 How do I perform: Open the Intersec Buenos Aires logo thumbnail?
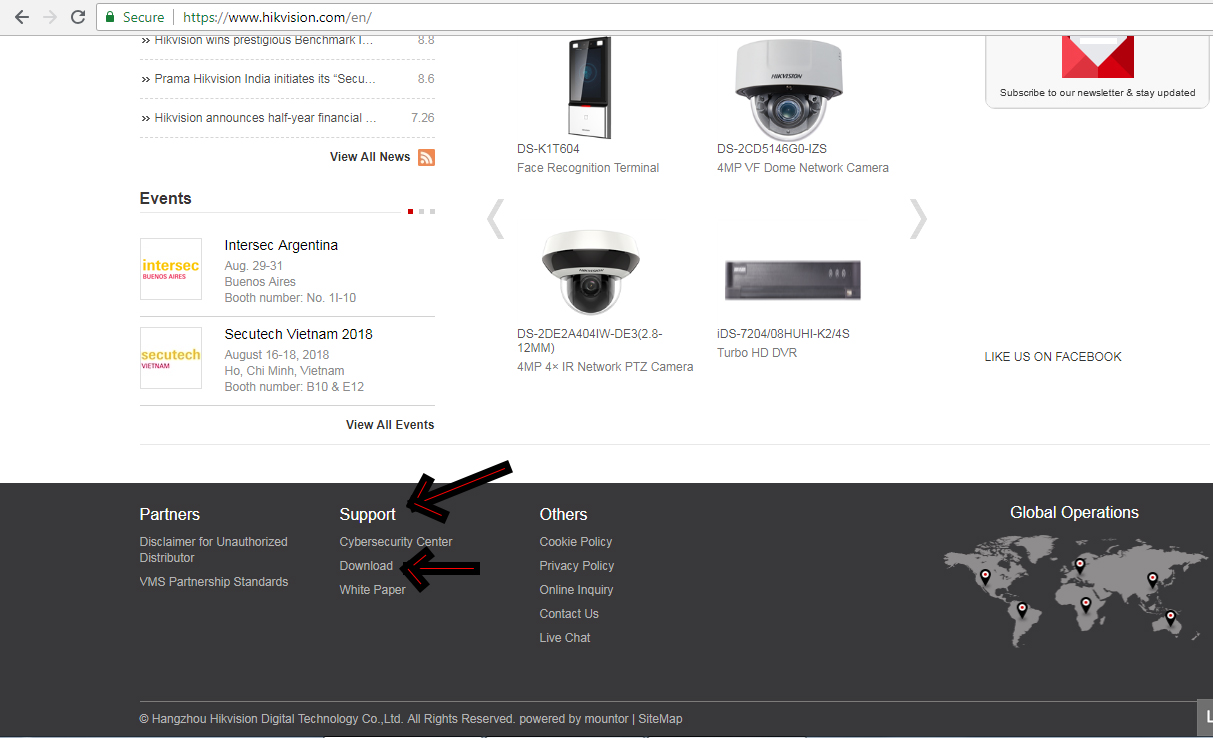[x=171, y=269]
